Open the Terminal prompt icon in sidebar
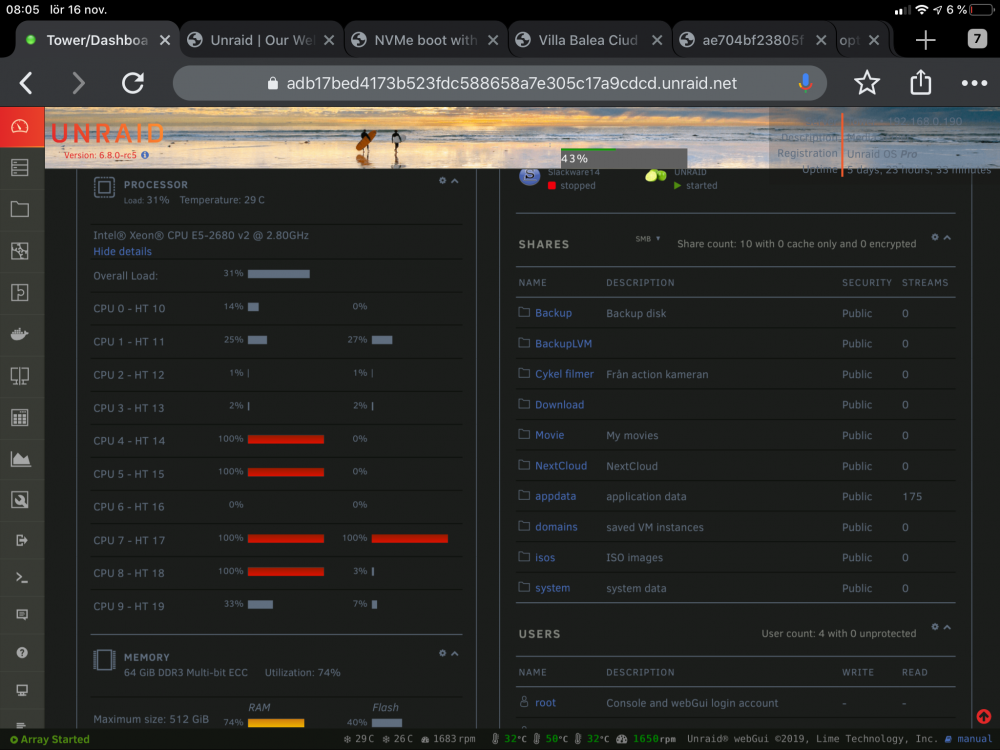This screenshot has width=1000, height=750. pos(22,578)
